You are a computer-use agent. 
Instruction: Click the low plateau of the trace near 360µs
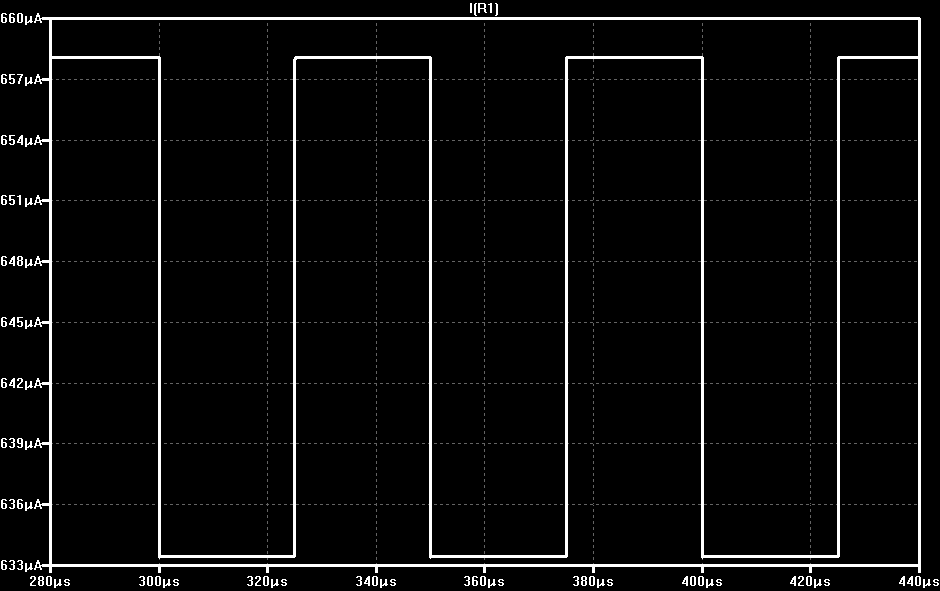(499, 556)
